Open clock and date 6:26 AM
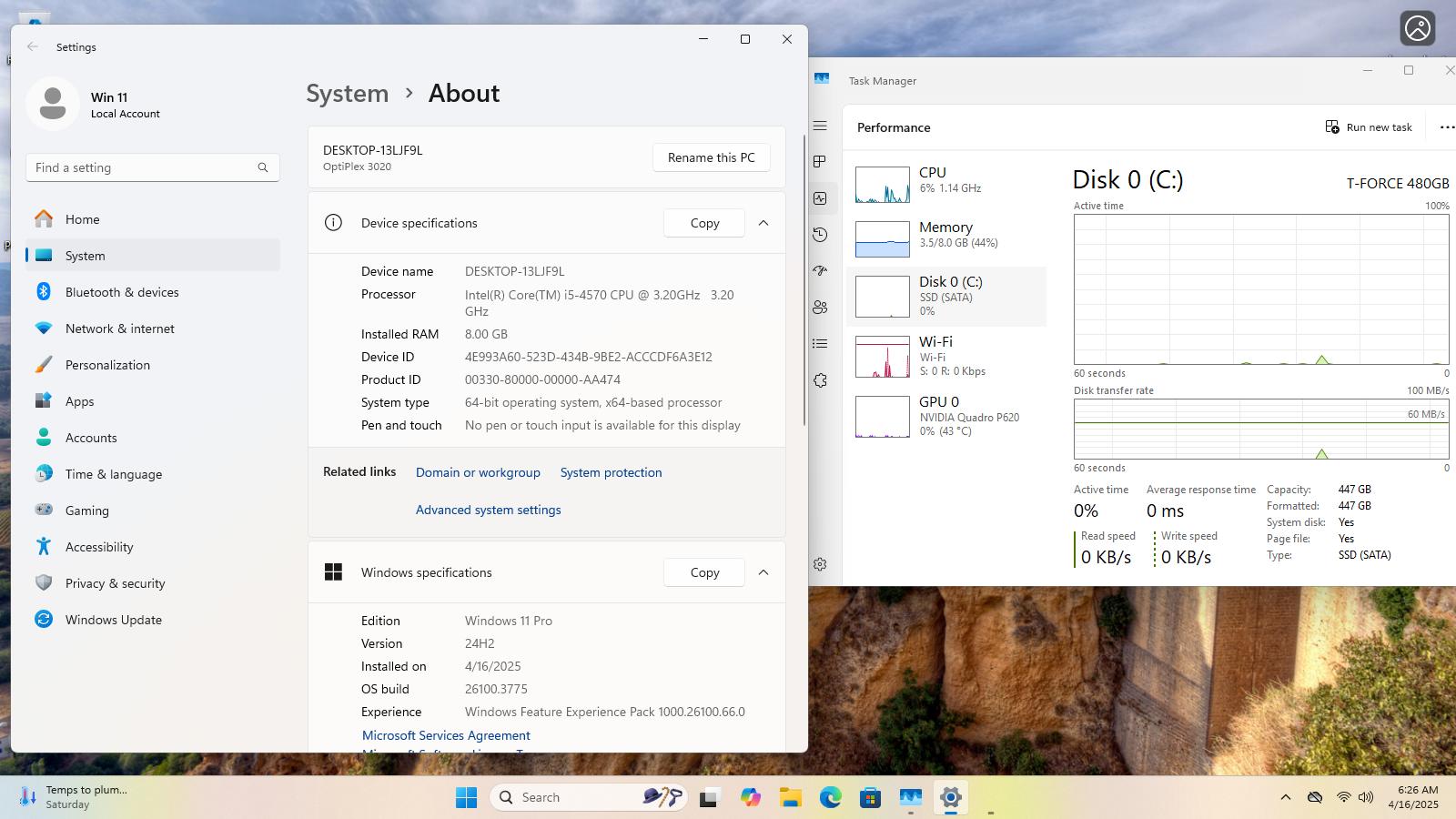The width and height of the screenshot is (1456, 819). (1413, 797)
